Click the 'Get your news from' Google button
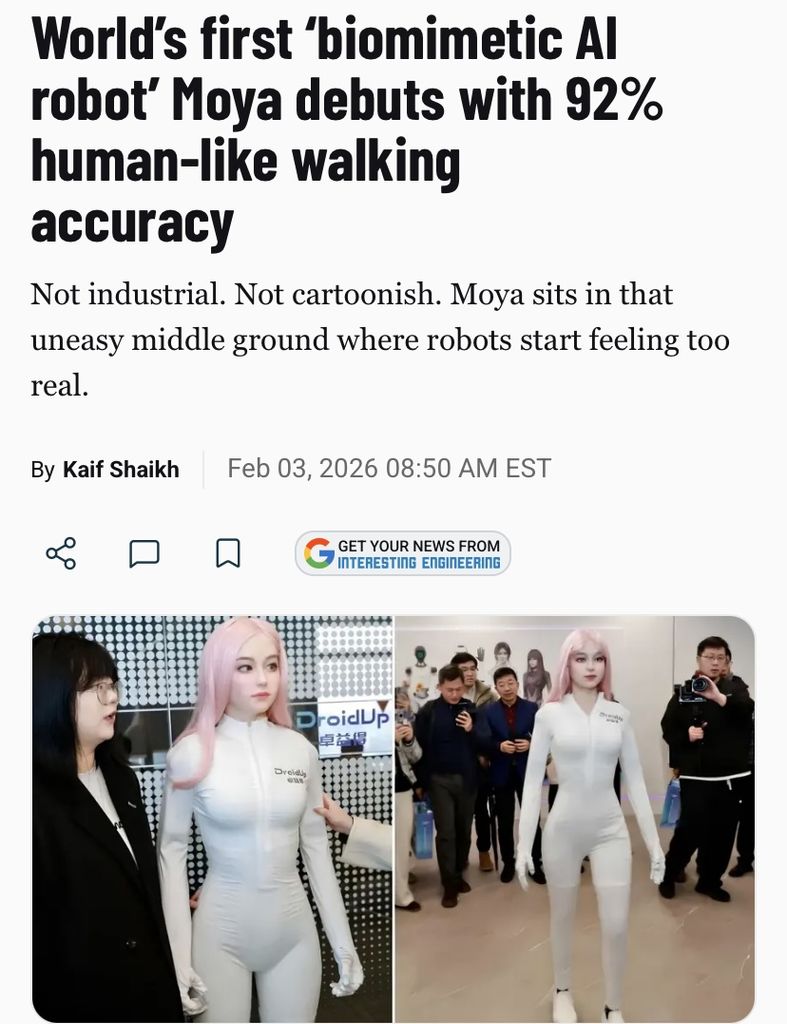 point(402,553)
